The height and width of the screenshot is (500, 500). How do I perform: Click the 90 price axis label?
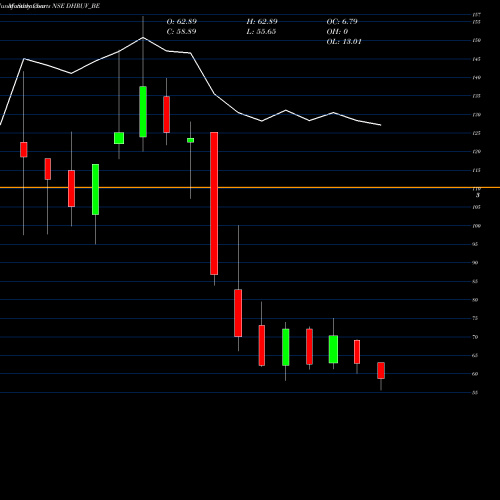pyautogui.click(x=475, y=263)
